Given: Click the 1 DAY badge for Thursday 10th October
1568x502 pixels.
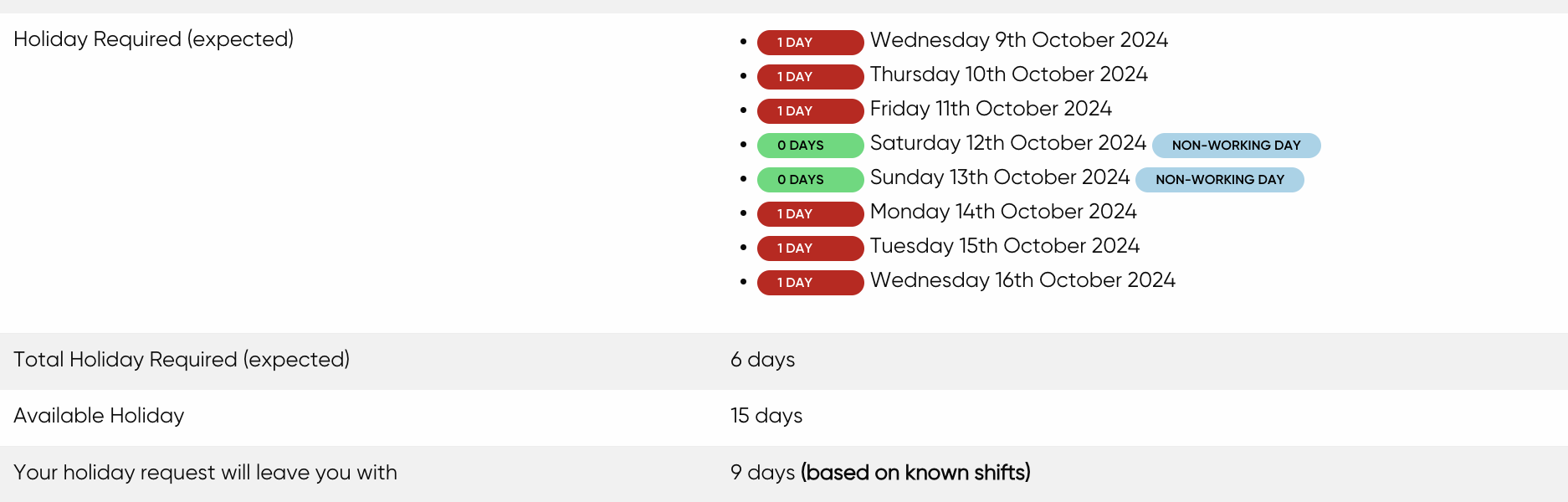Looking at the screenshot, I should pos(810,77).
